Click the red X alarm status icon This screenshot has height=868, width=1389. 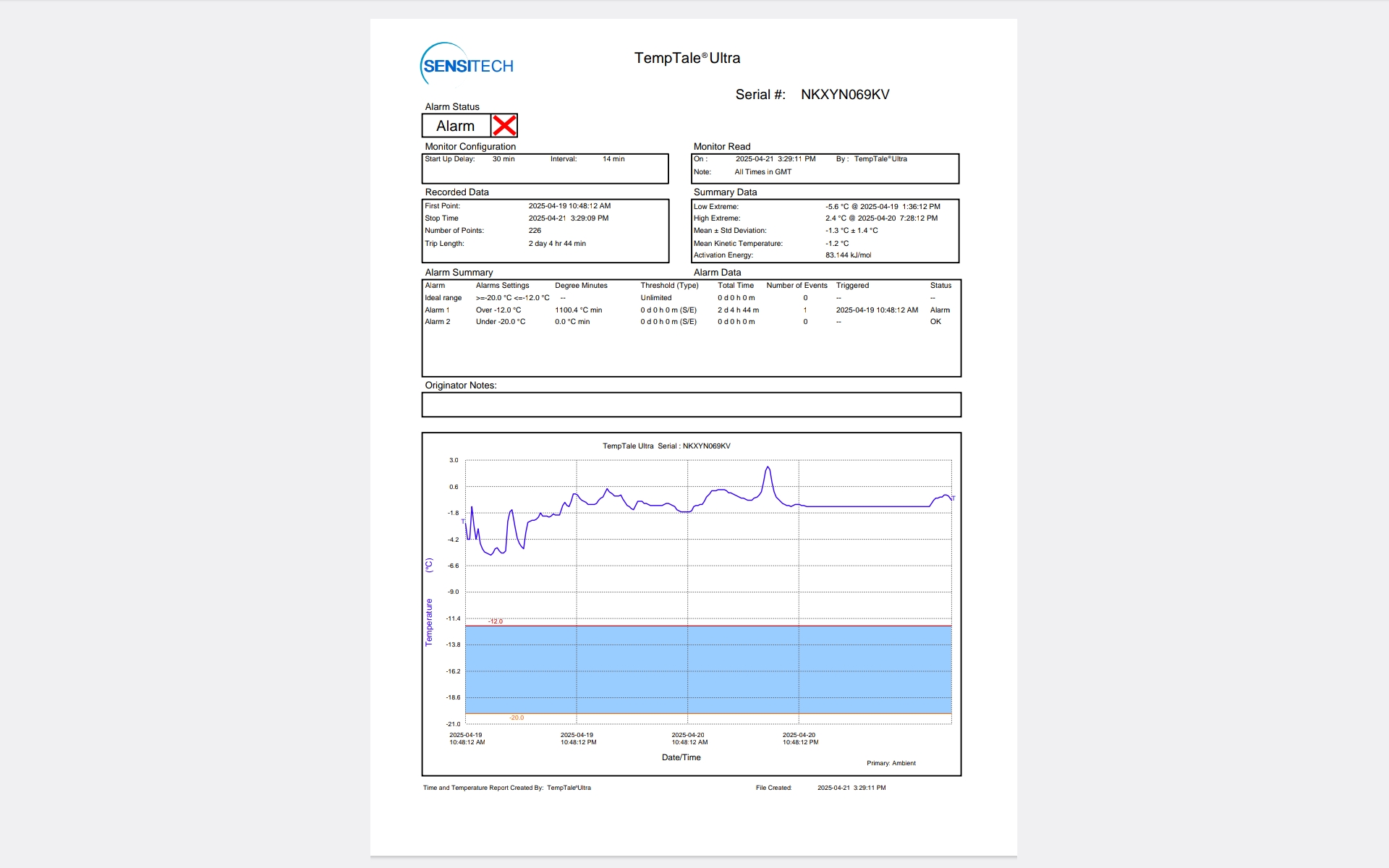[504, 126]
